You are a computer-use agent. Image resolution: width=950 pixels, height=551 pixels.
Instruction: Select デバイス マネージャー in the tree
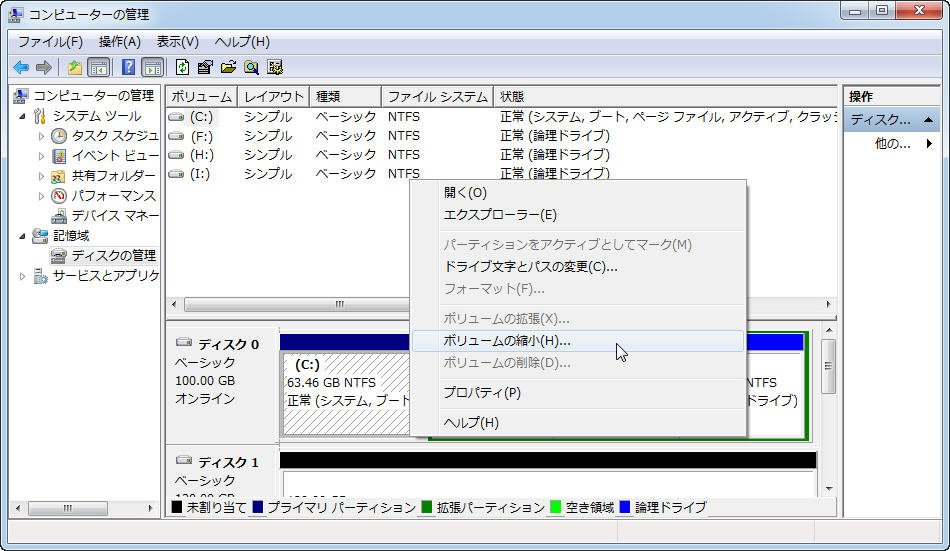115,216
